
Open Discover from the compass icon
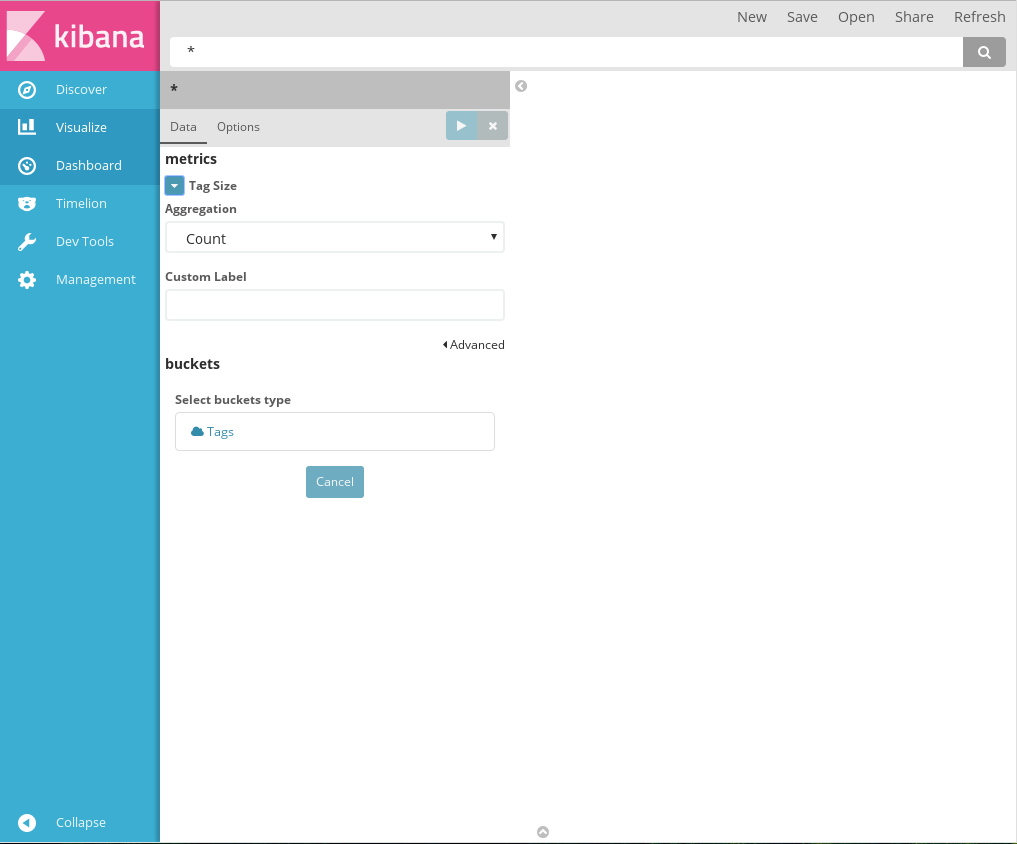click(x=27, y=90)
